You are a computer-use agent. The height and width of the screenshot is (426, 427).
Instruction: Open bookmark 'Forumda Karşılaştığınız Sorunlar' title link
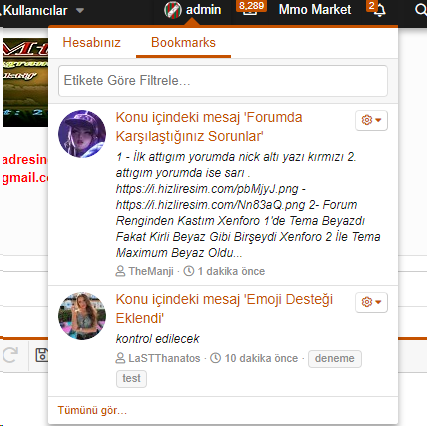(209, 127)
